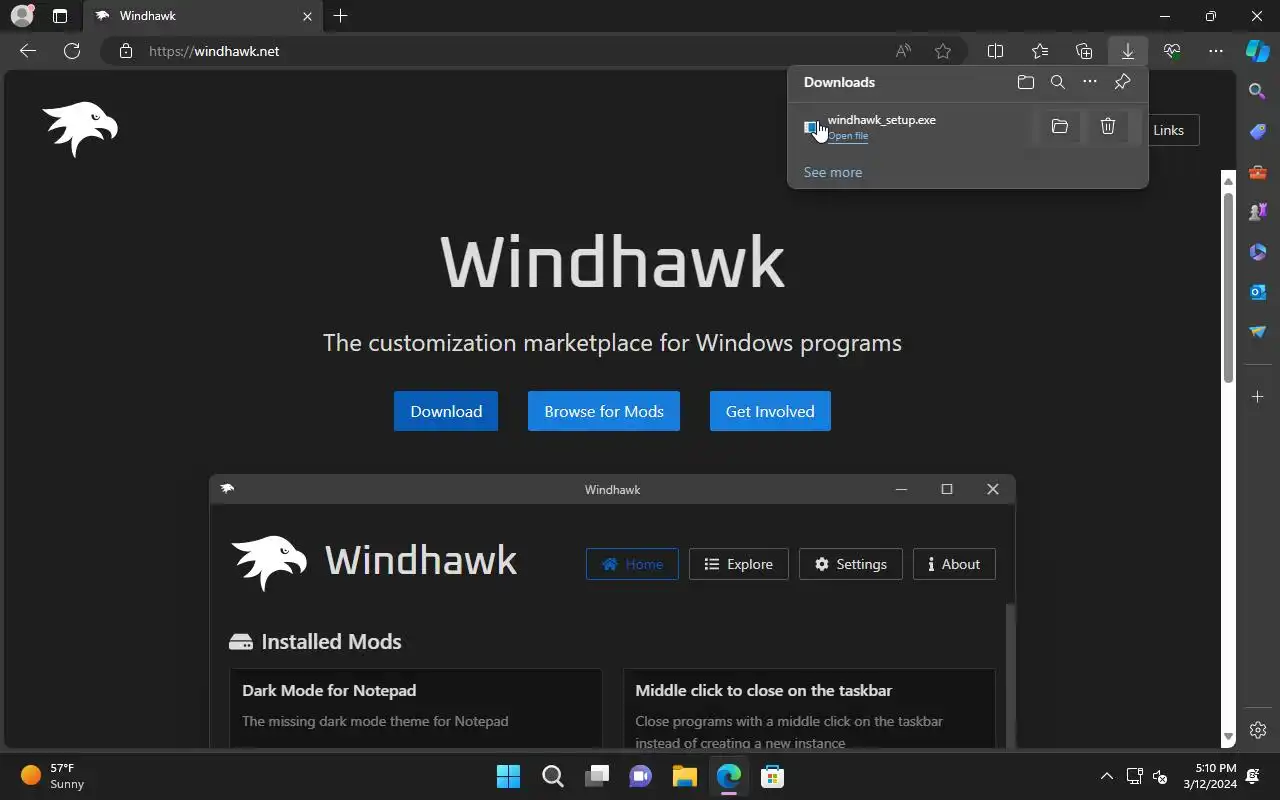Click Middle click to close on taskbar card
The width and height of the screenshot is (1280, 800).
coord(809,708)
